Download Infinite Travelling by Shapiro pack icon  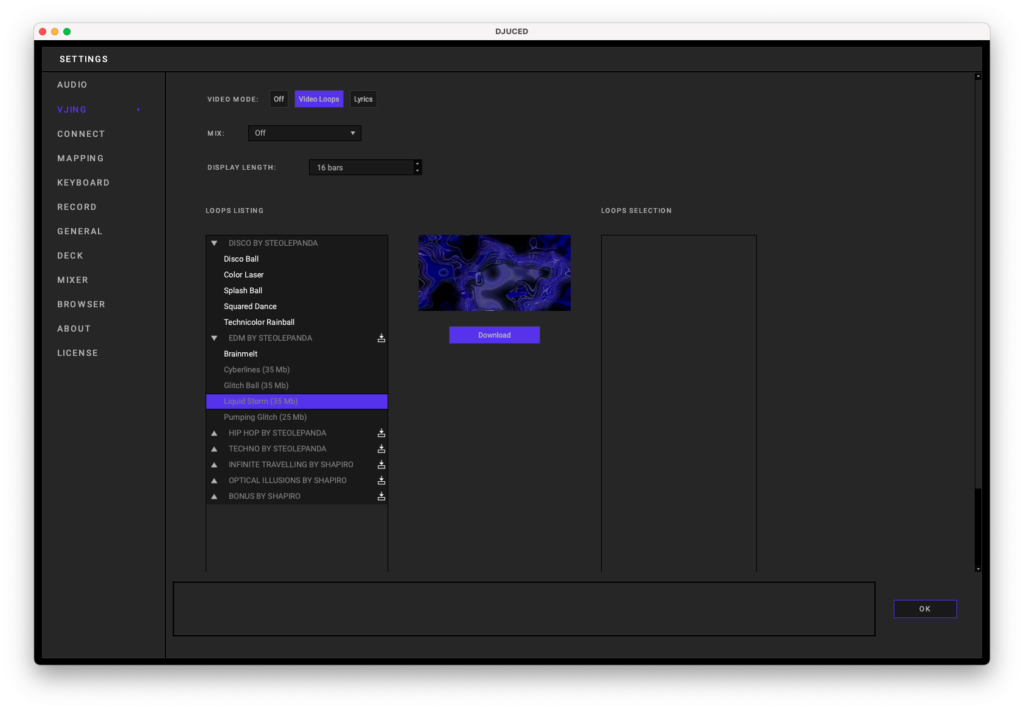tap(381, 465)
